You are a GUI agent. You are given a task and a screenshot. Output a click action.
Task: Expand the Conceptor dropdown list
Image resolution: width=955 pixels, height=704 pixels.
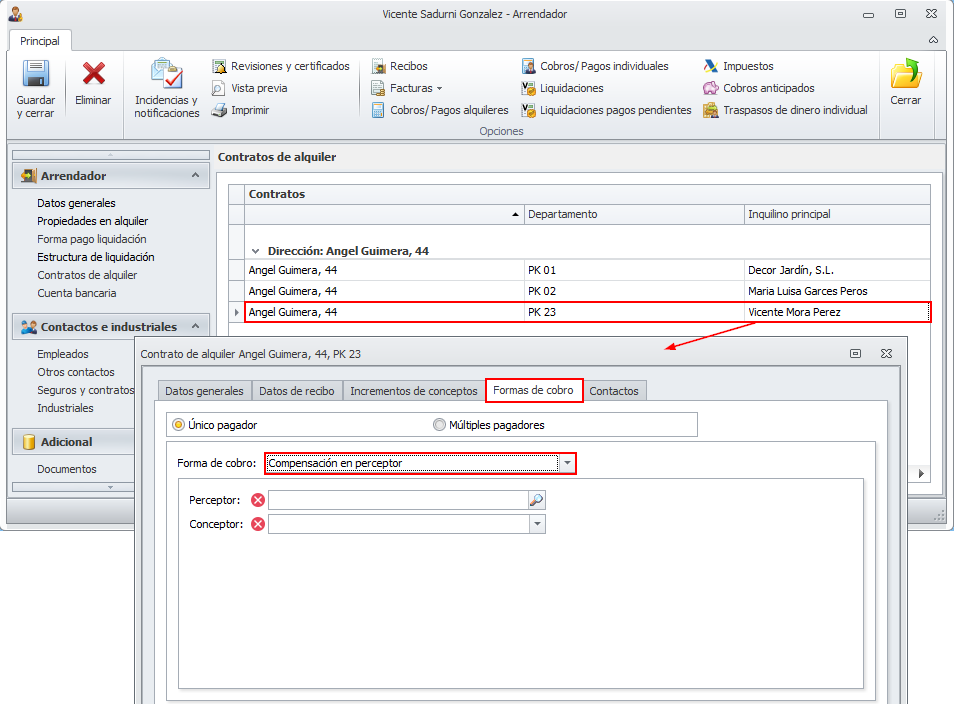537,524
